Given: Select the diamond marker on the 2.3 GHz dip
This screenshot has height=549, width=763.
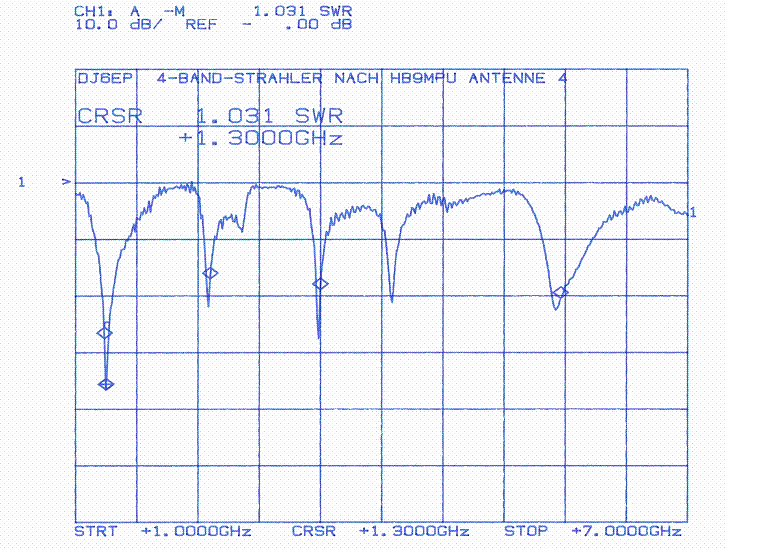Looking at the screenshot, I should coord(210,273).
